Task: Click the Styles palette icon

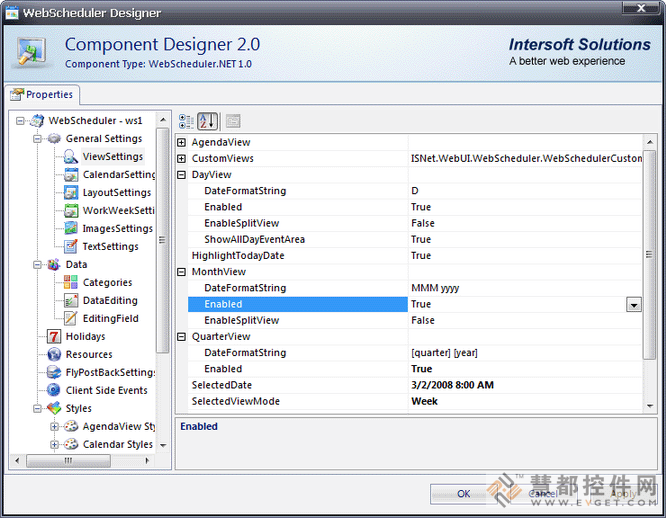Action: (54, 408)
